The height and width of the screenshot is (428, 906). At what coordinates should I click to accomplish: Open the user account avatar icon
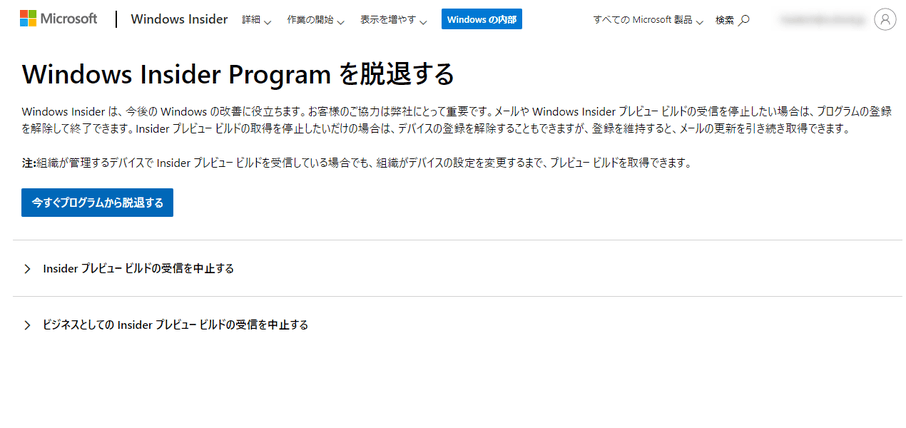click(885, 19)
